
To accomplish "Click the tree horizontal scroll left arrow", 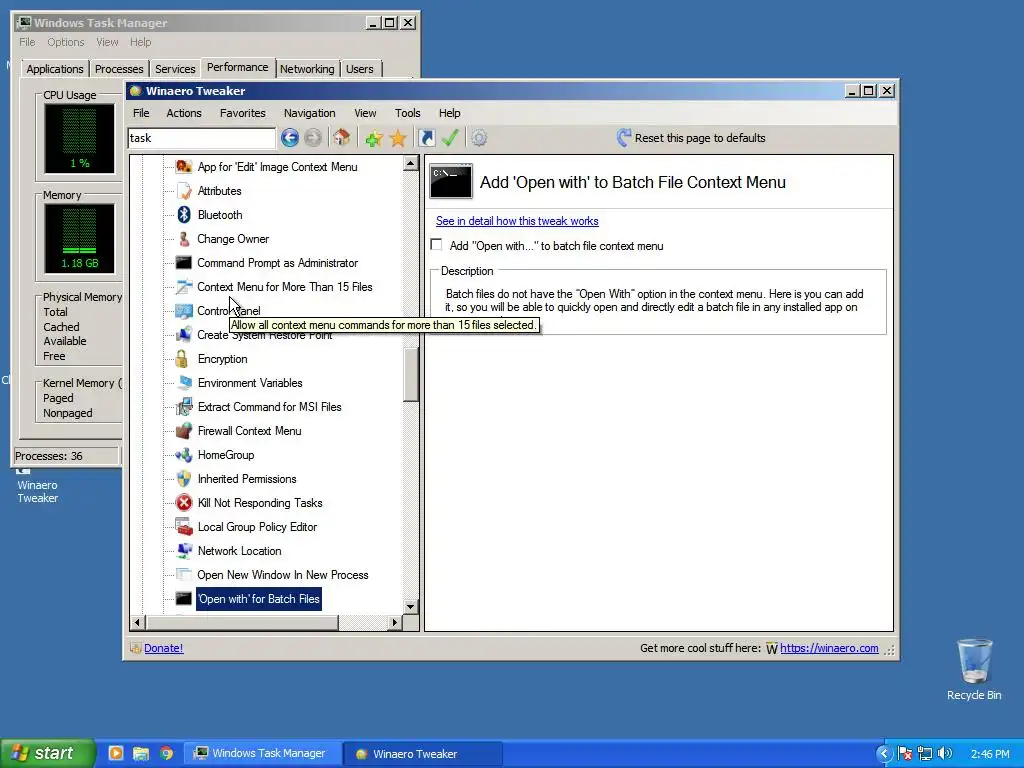I will (x=136, y=622).
